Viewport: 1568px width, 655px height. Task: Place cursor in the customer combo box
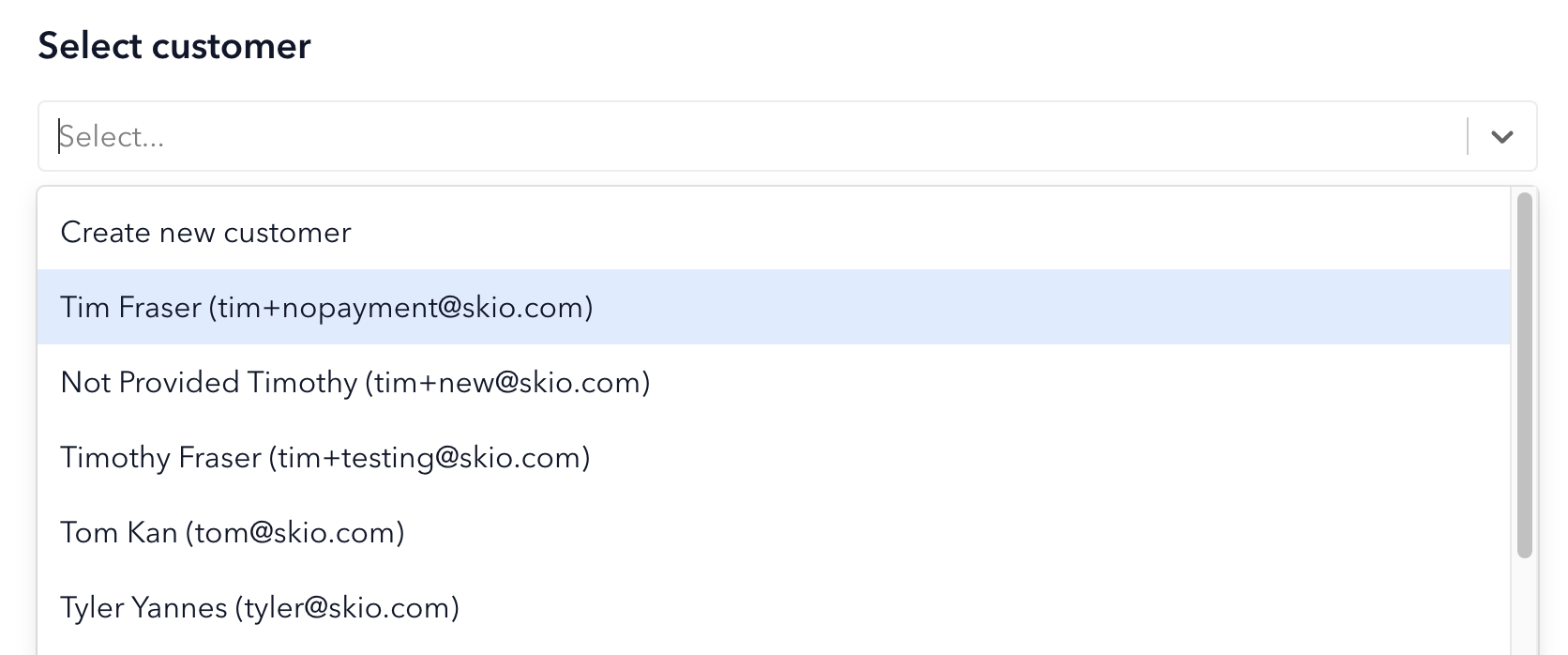[x=761, y=137]
